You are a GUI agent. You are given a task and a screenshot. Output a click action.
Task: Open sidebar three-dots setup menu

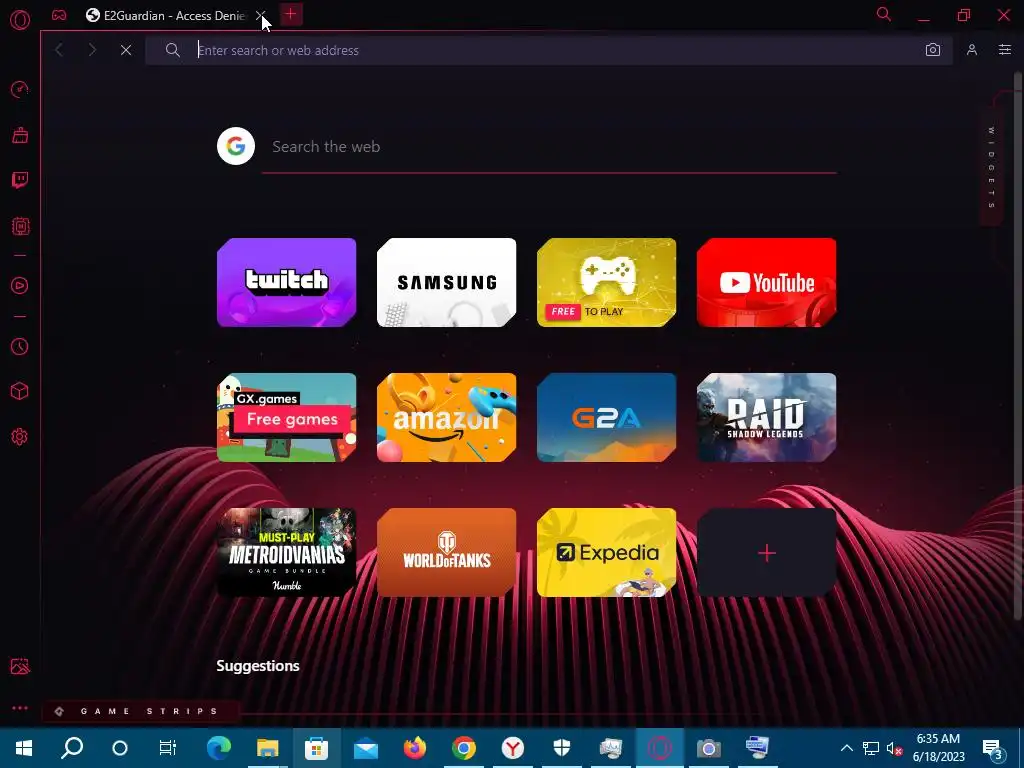[20, 708]
